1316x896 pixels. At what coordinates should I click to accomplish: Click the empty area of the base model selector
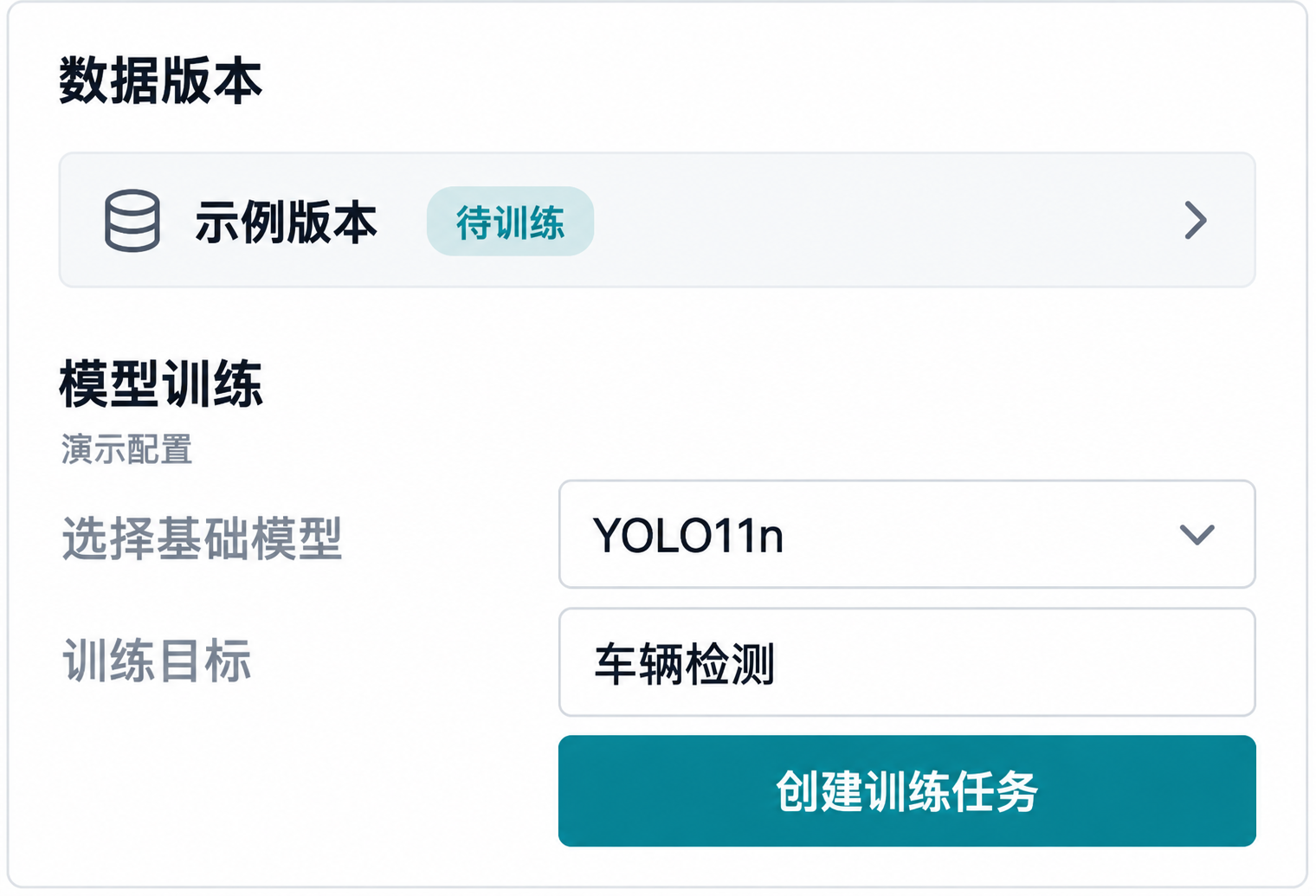coord(978,534)
